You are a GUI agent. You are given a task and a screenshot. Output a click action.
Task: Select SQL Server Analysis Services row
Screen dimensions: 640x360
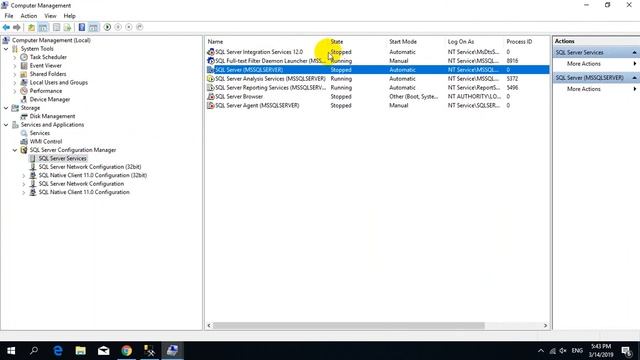[378, 79]
